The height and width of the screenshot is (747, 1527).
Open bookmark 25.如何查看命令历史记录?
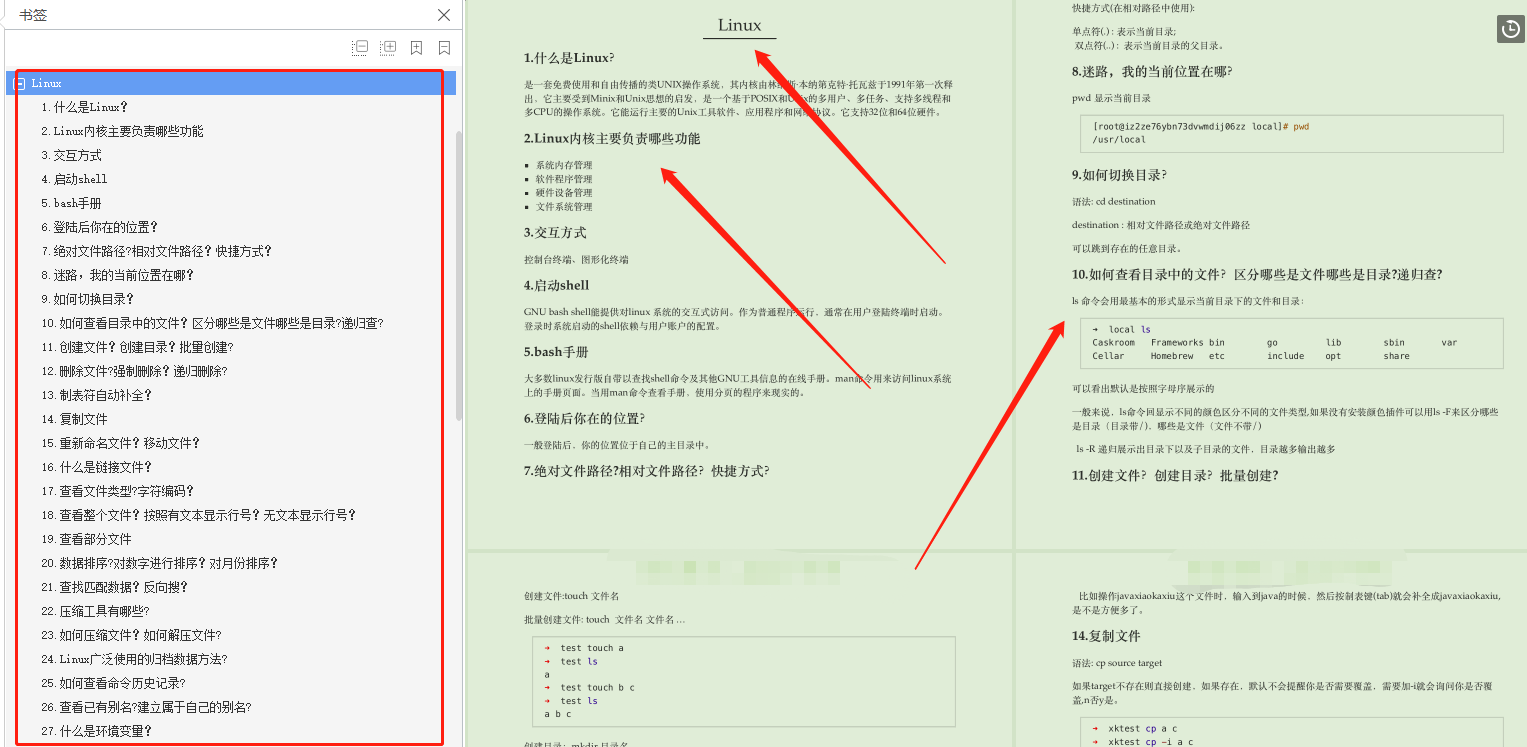coord(113,683)
